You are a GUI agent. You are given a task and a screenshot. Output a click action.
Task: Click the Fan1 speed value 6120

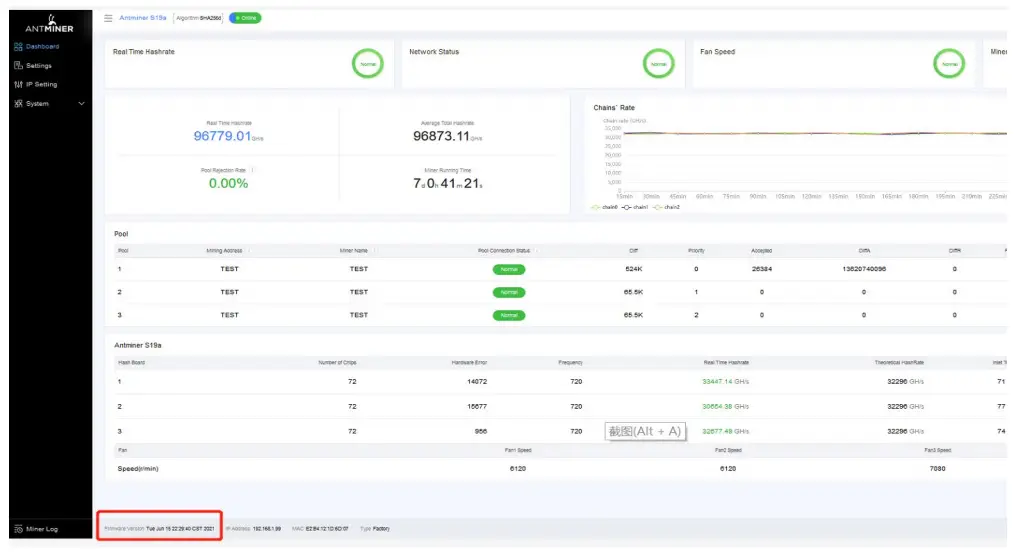pos(518,469)
